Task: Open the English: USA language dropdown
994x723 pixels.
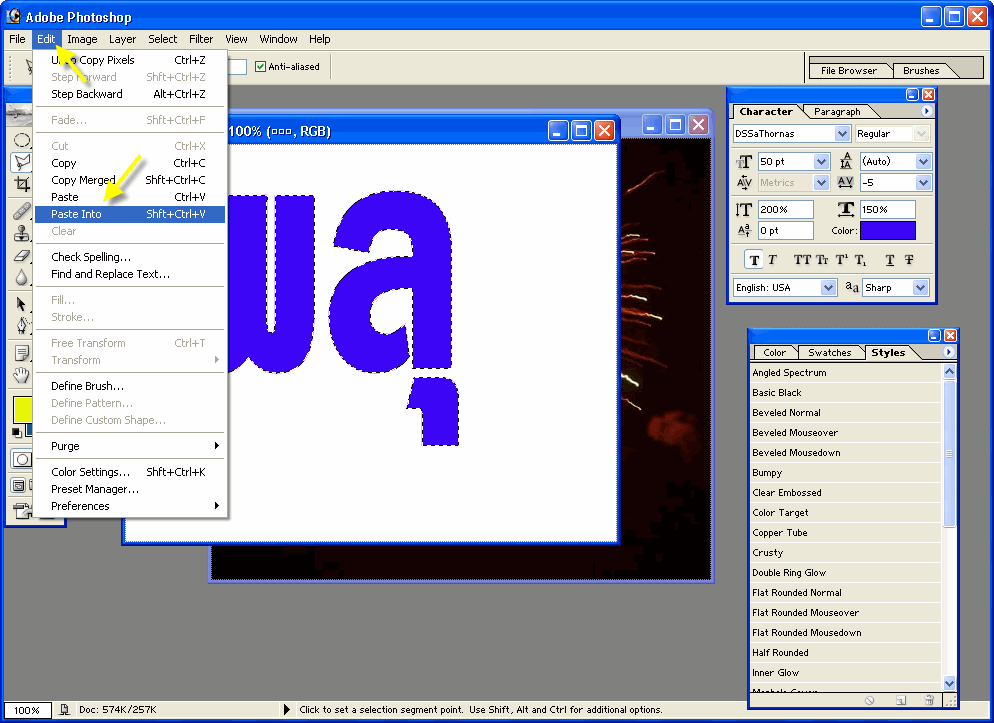Action: 828,288
